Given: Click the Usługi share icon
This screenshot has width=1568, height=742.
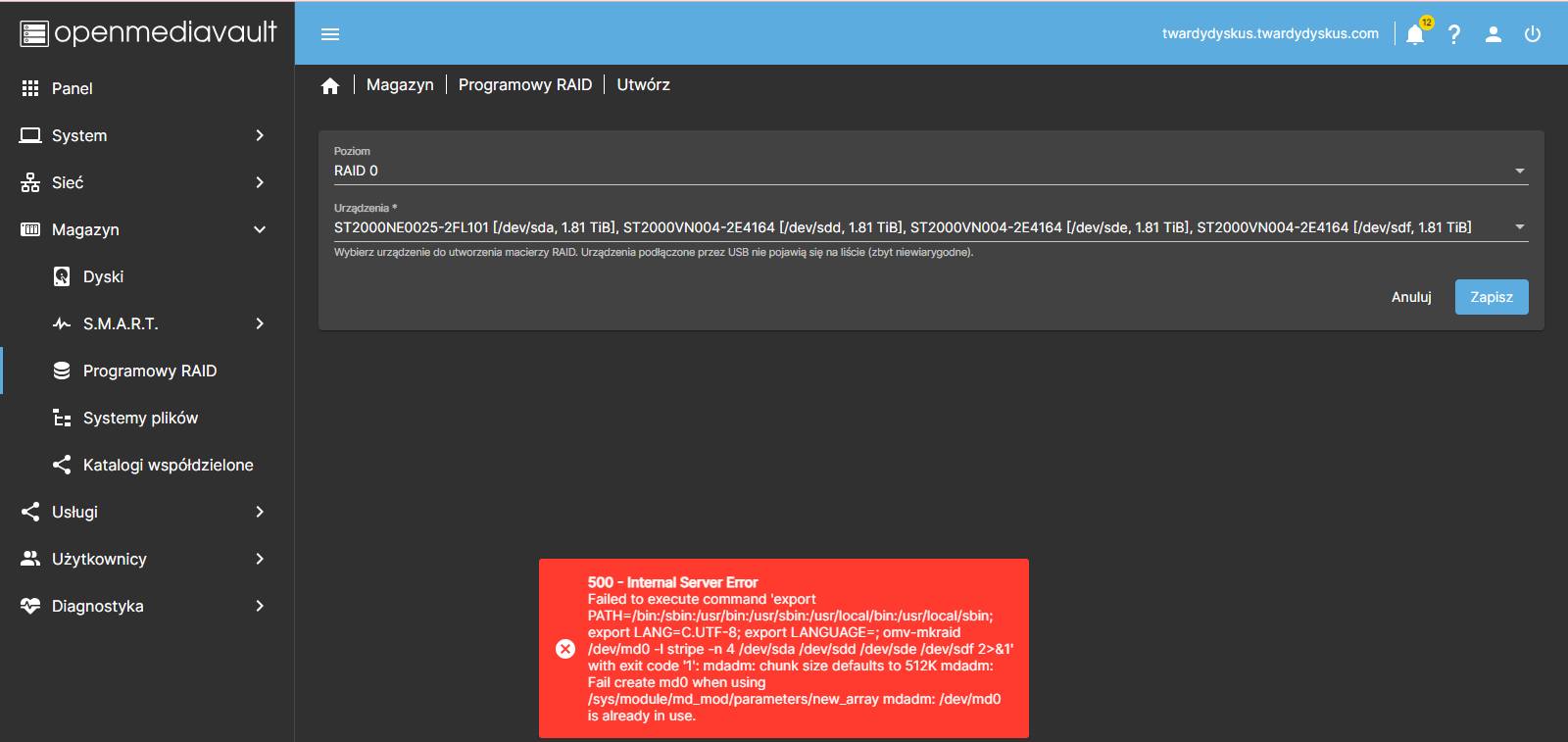Looking at the screenshot, I should 30,512.
